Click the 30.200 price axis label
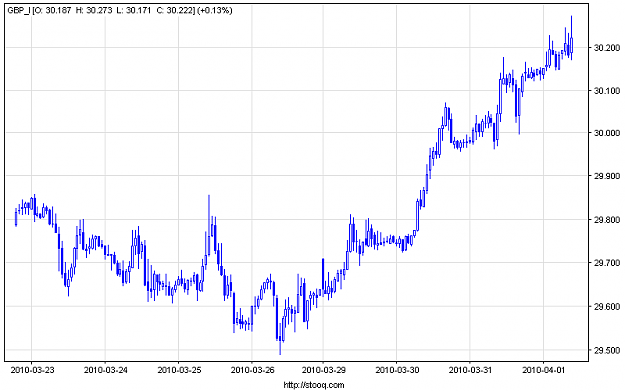 point(607,48)
